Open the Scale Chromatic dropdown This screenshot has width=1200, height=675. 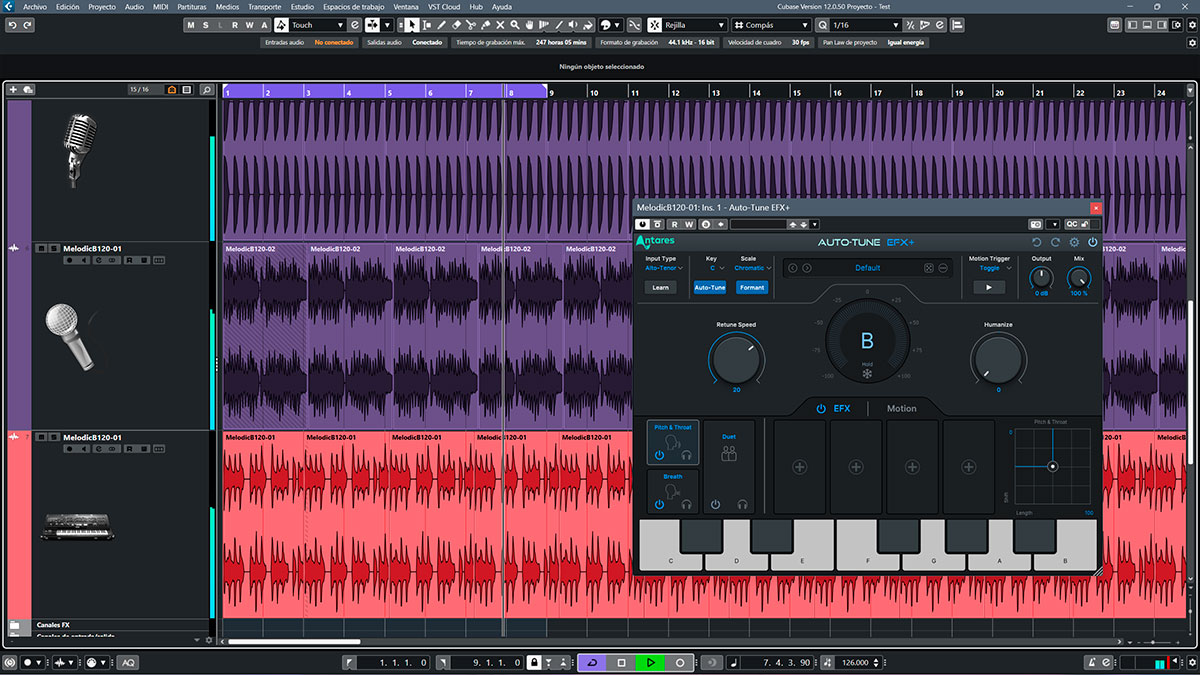pos(751,268)
